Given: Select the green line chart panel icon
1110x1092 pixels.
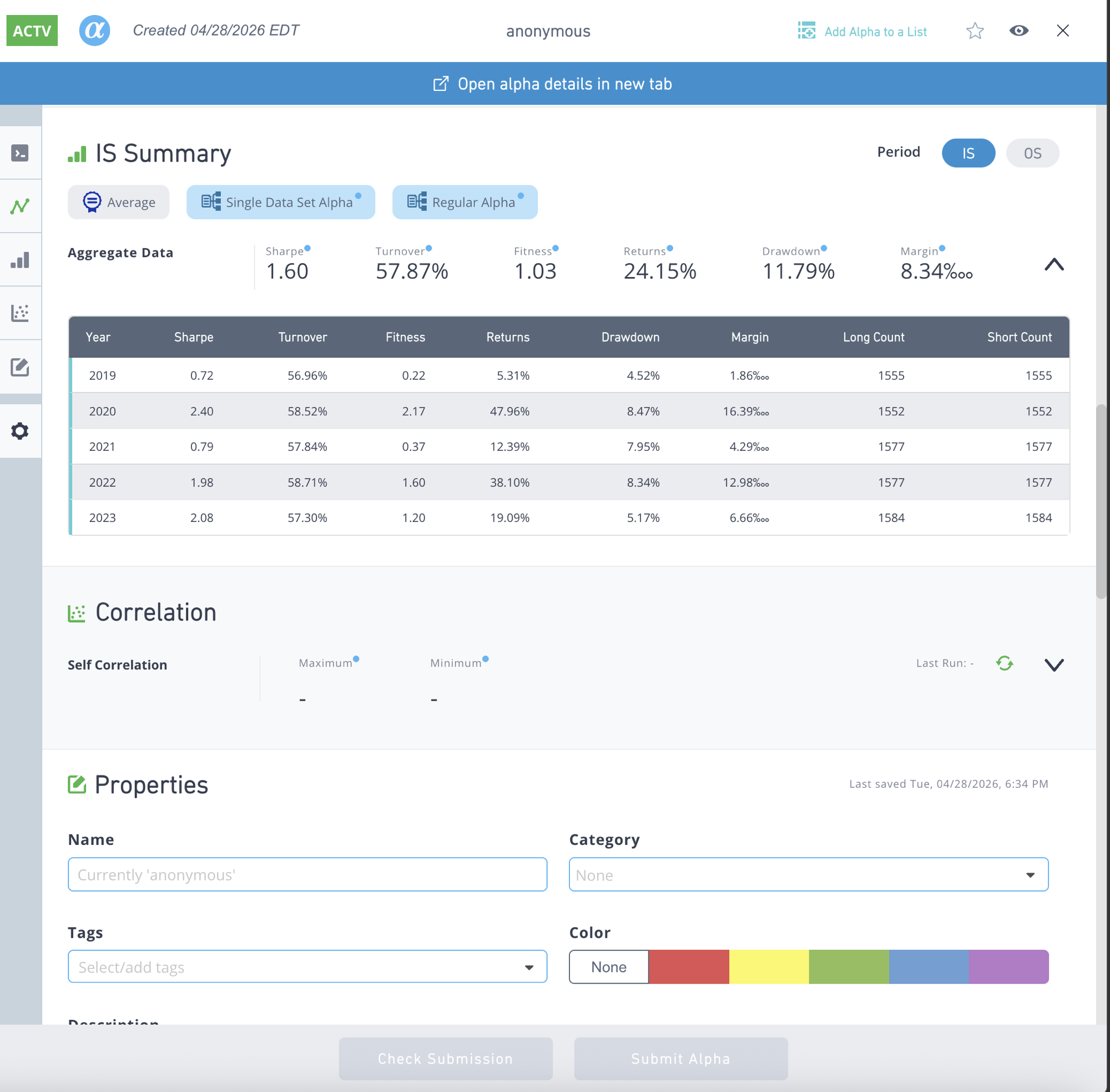Looking at the screenshot, I should (x=21, y=206).
